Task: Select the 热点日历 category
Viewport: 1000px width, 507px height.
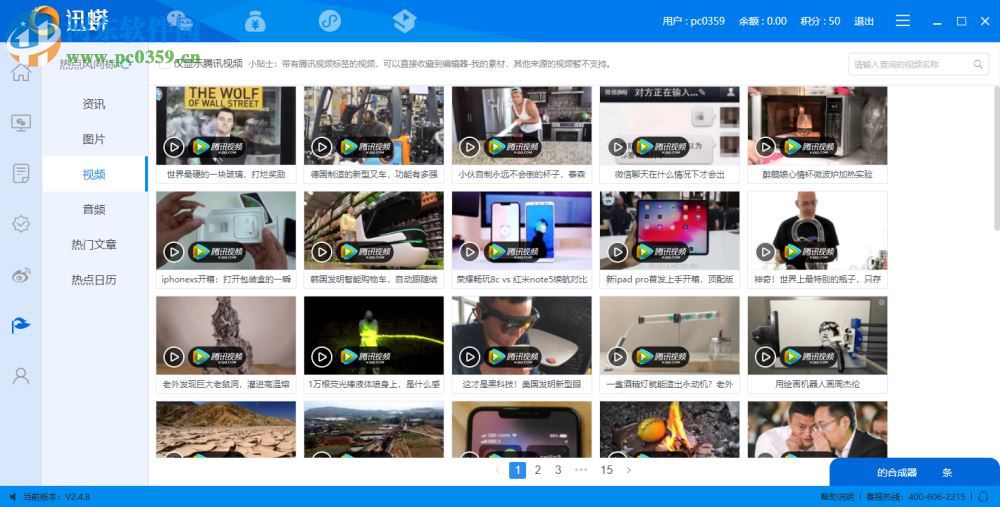Action: [94, 279]
